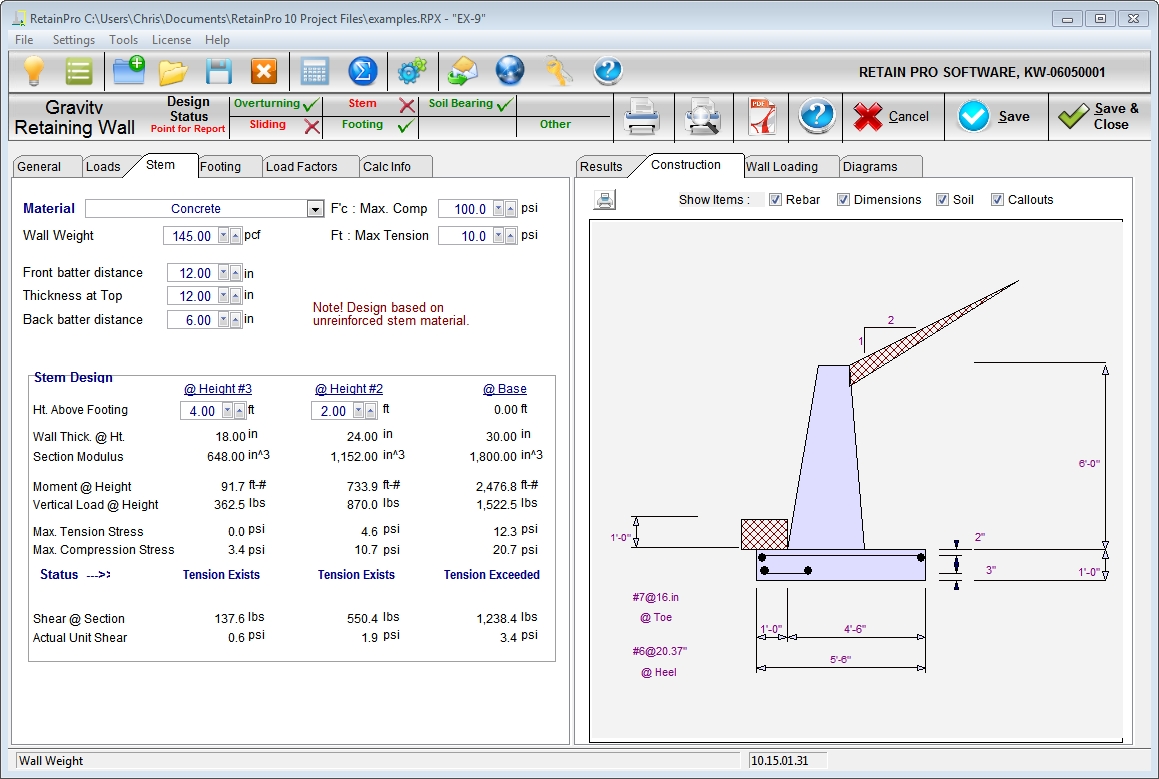Click the Overturning design status indicator
This screenshot has height=779, width=1159.
[276, 104]
